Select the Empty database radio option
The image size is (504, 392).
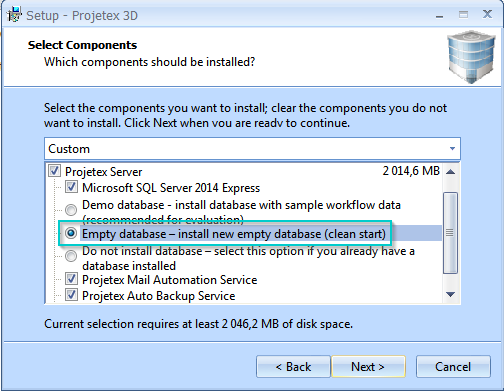71,233
